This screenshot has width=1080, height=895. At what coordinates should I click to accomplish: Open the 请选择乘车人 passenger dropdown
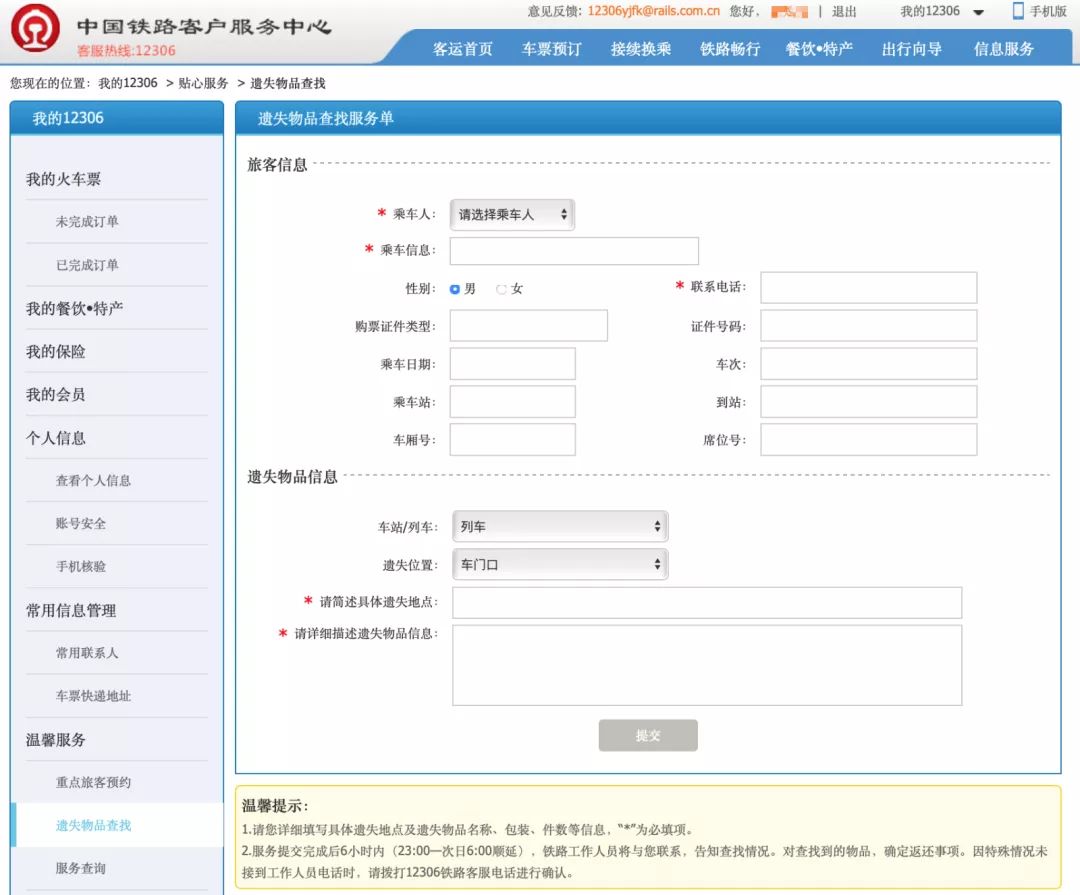pyautogui.click(x=511, y=214)
